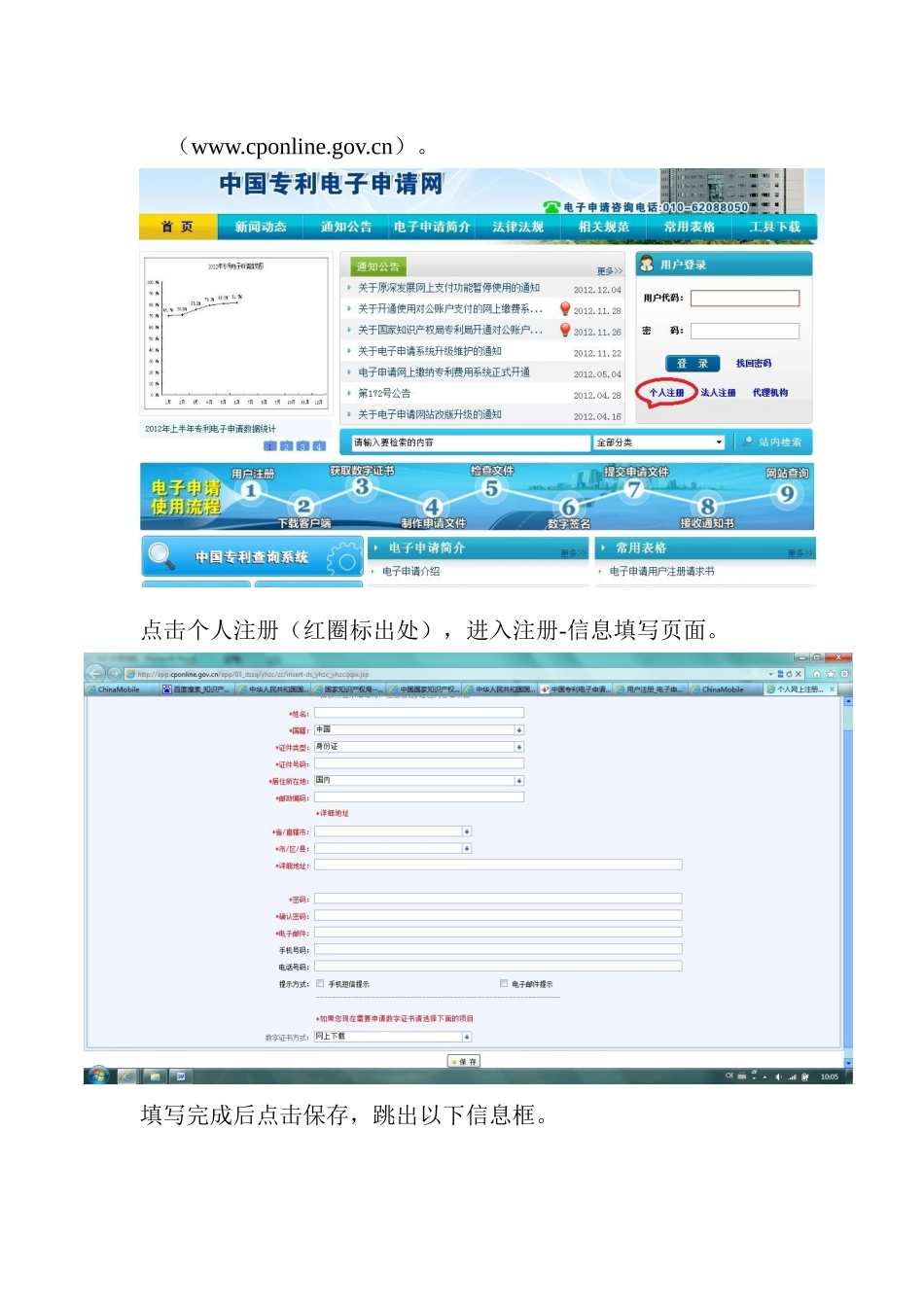Click the 2012 statistics chart thumbnail
Screen dimensions: 924x1307
(236, 336)
